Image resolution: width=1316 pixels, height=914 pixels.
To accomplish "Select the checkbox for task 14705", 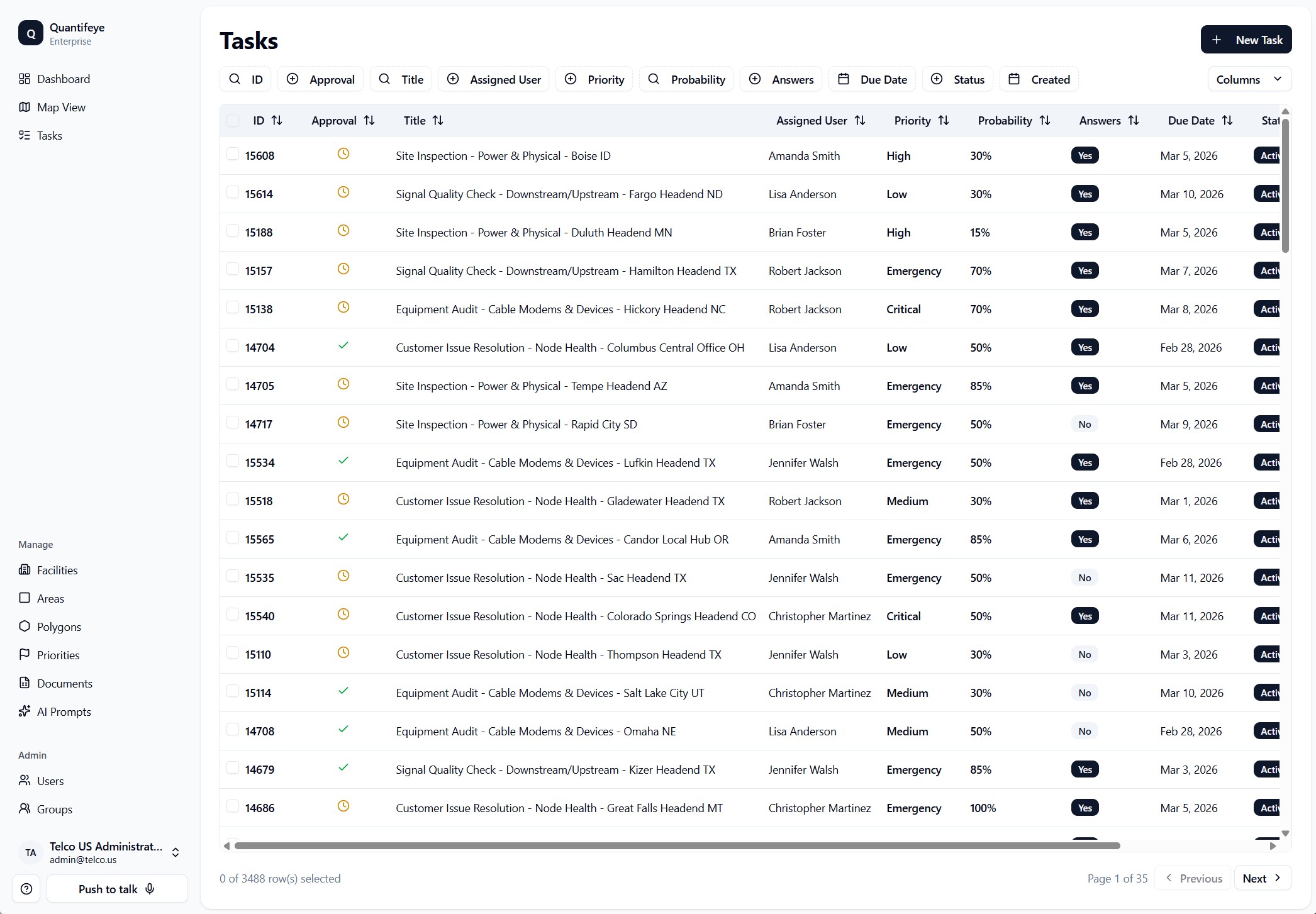I will [233, 384].
